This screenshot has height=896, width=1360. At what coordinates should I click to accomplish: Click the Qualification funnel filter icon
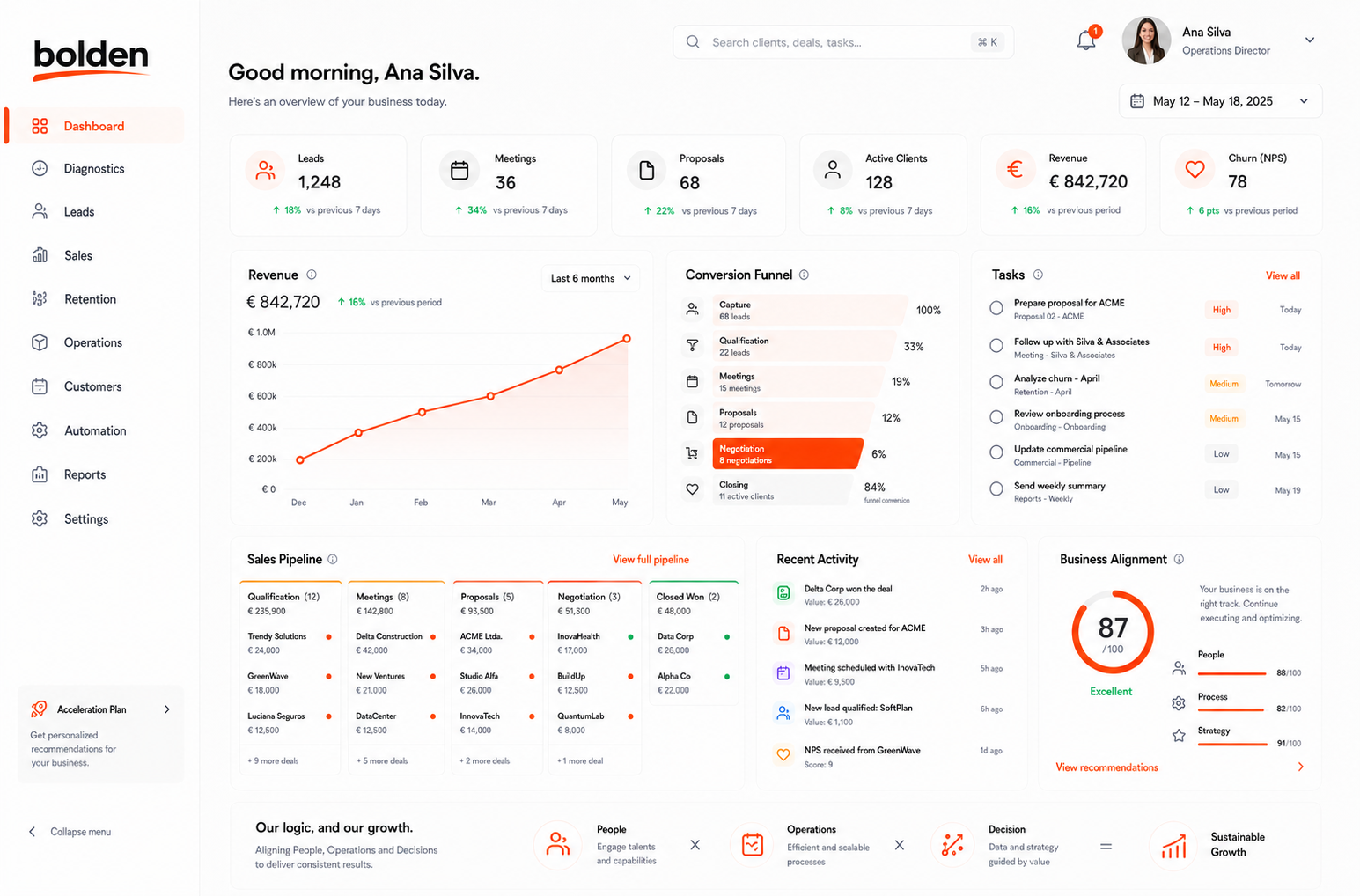[x=693, y=346]
